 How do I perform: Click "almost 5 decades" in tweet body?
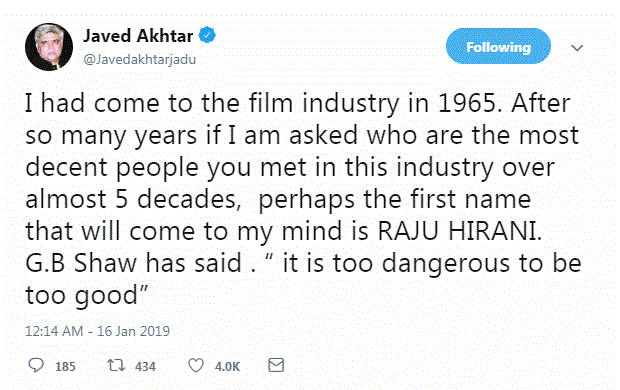(134, 199)
